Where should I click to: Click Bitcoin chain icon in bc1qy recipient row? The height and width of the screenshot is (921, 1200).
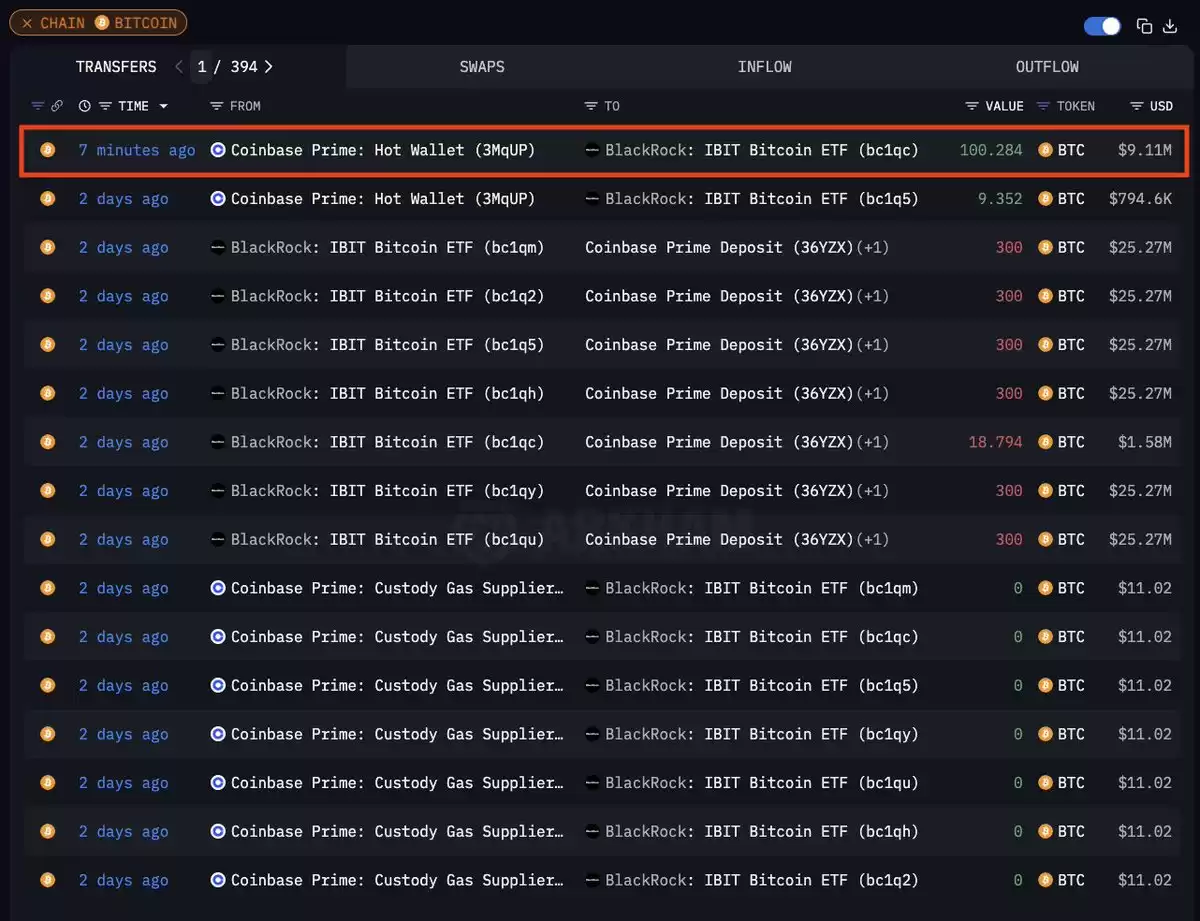47,734
